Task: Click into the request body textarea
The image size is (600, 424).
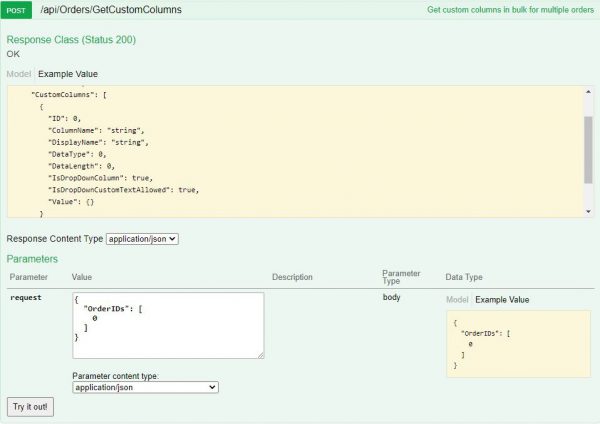Action: coord(168,326)
